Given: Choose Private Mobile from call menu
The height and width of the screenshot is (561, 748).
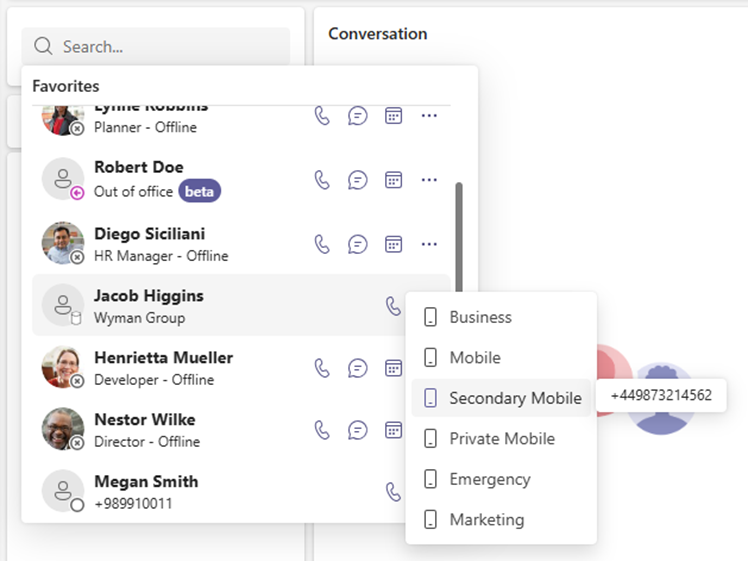Looking at the screenshot, I should coord(501,438).
